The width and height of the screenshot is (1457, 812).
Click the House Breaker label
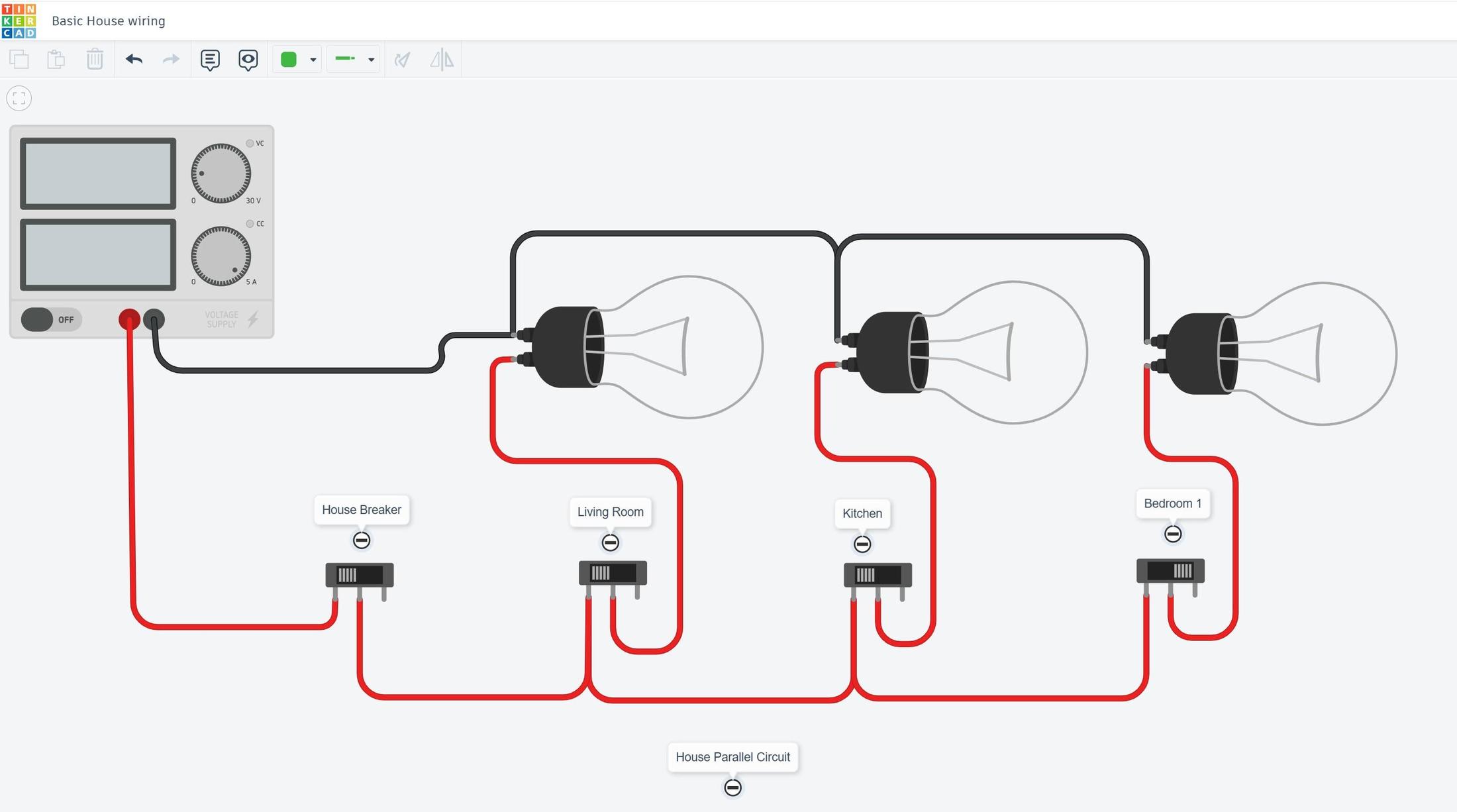pyautogui.click(x=362, y=510)
